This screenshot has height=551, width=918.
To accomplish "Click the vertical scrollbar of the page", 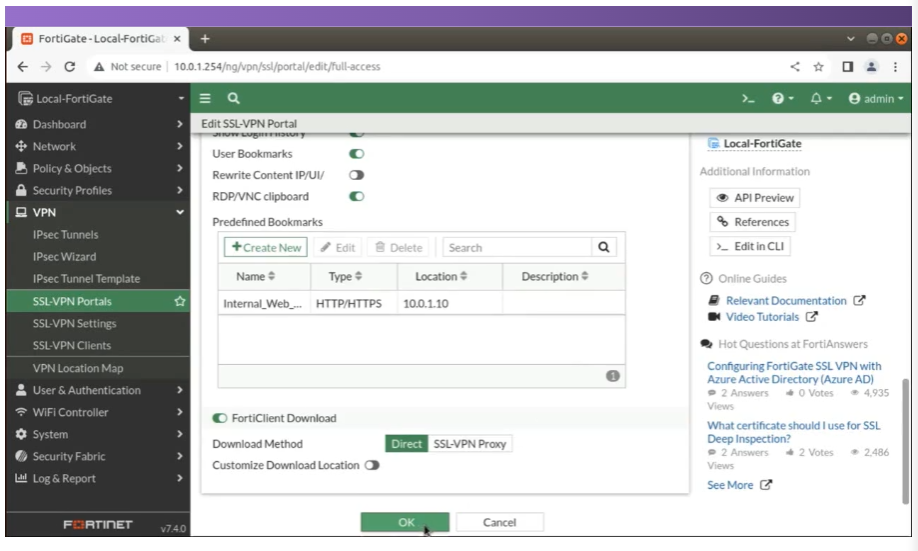I will [905, 441].
